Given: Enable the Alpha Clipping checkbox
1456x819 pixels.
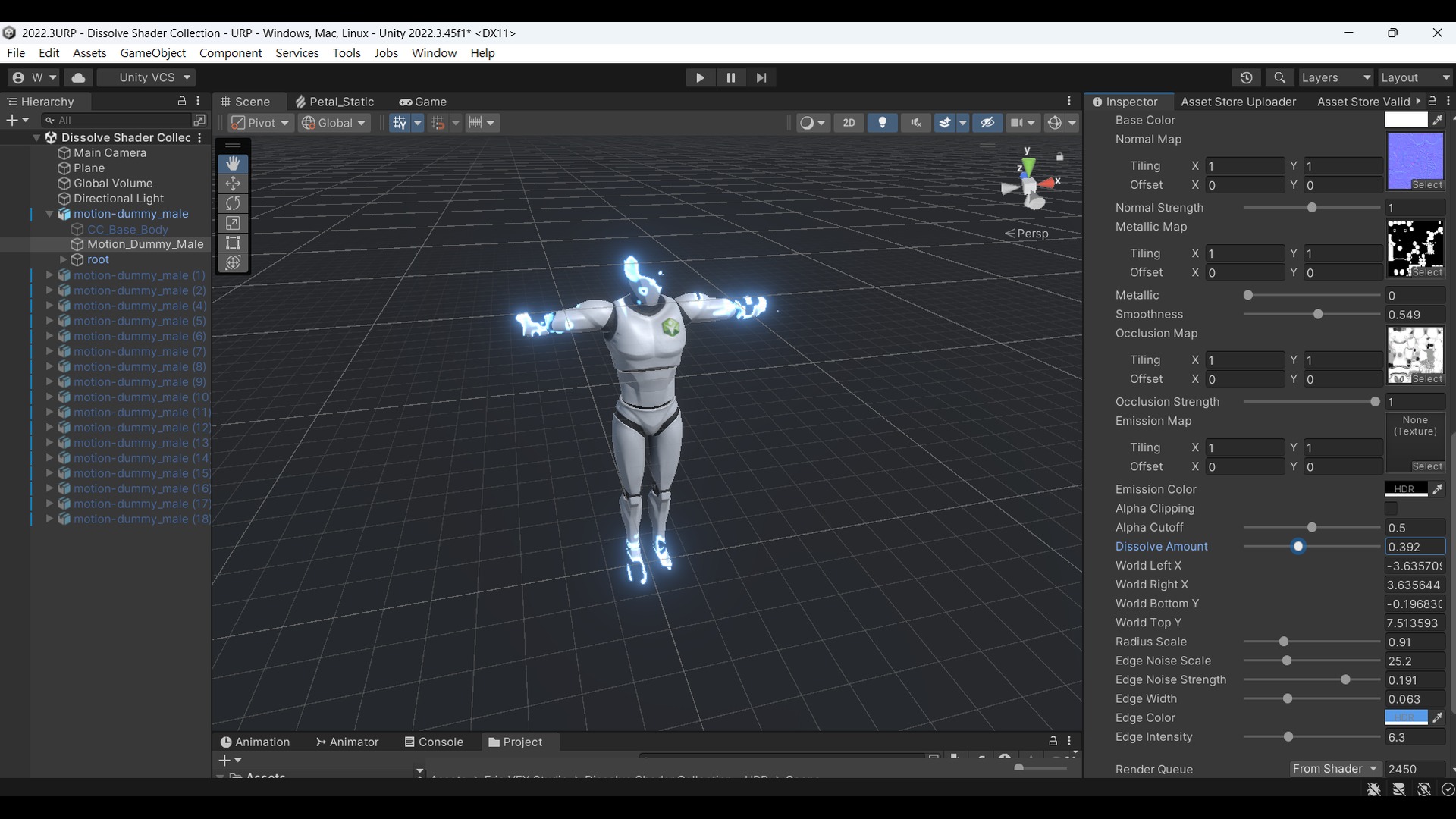Looking at the screenshot, I should point(1391,509).
